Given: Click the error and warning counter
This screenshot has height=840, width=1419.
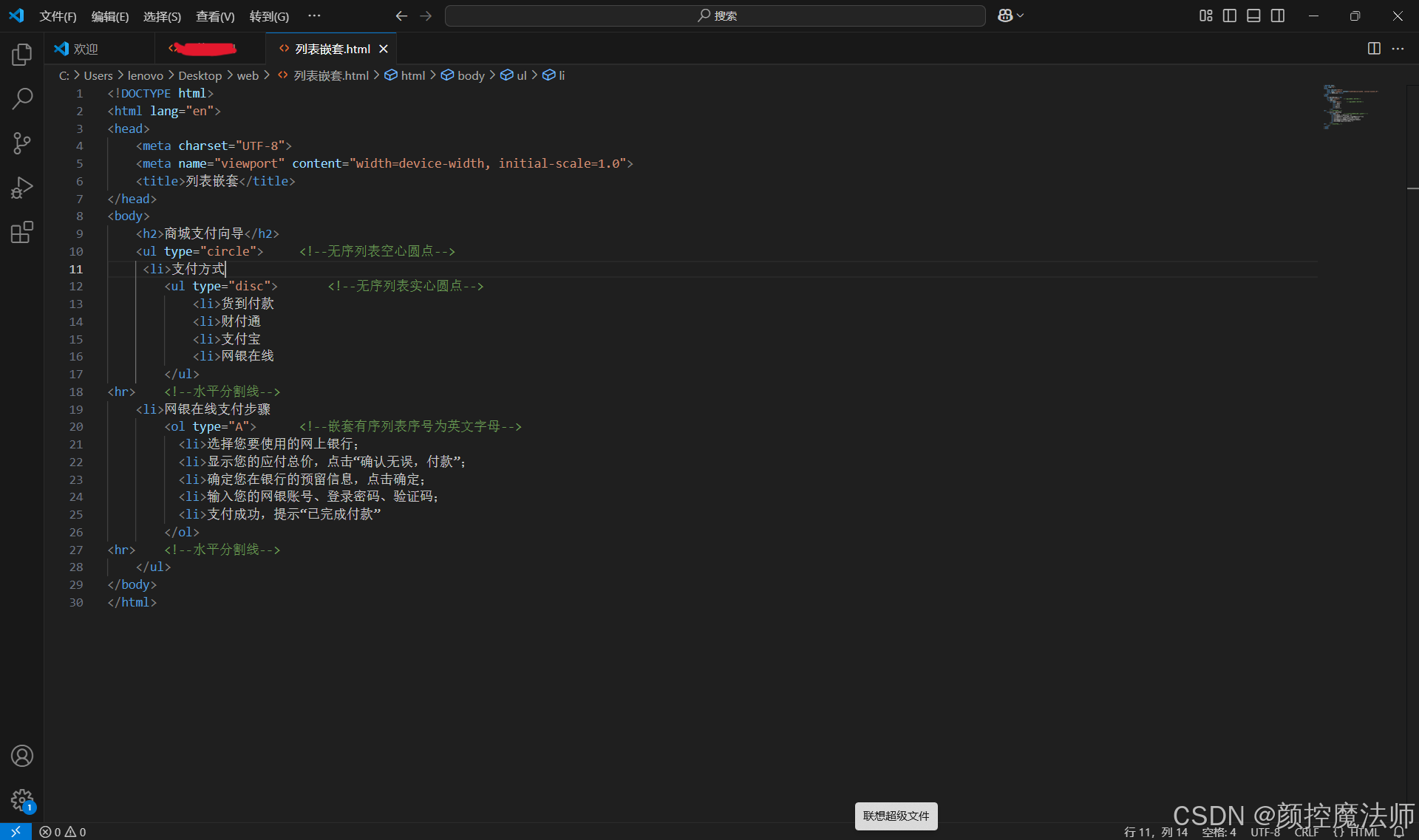Looking at the screenshot, I should [62, 831].
